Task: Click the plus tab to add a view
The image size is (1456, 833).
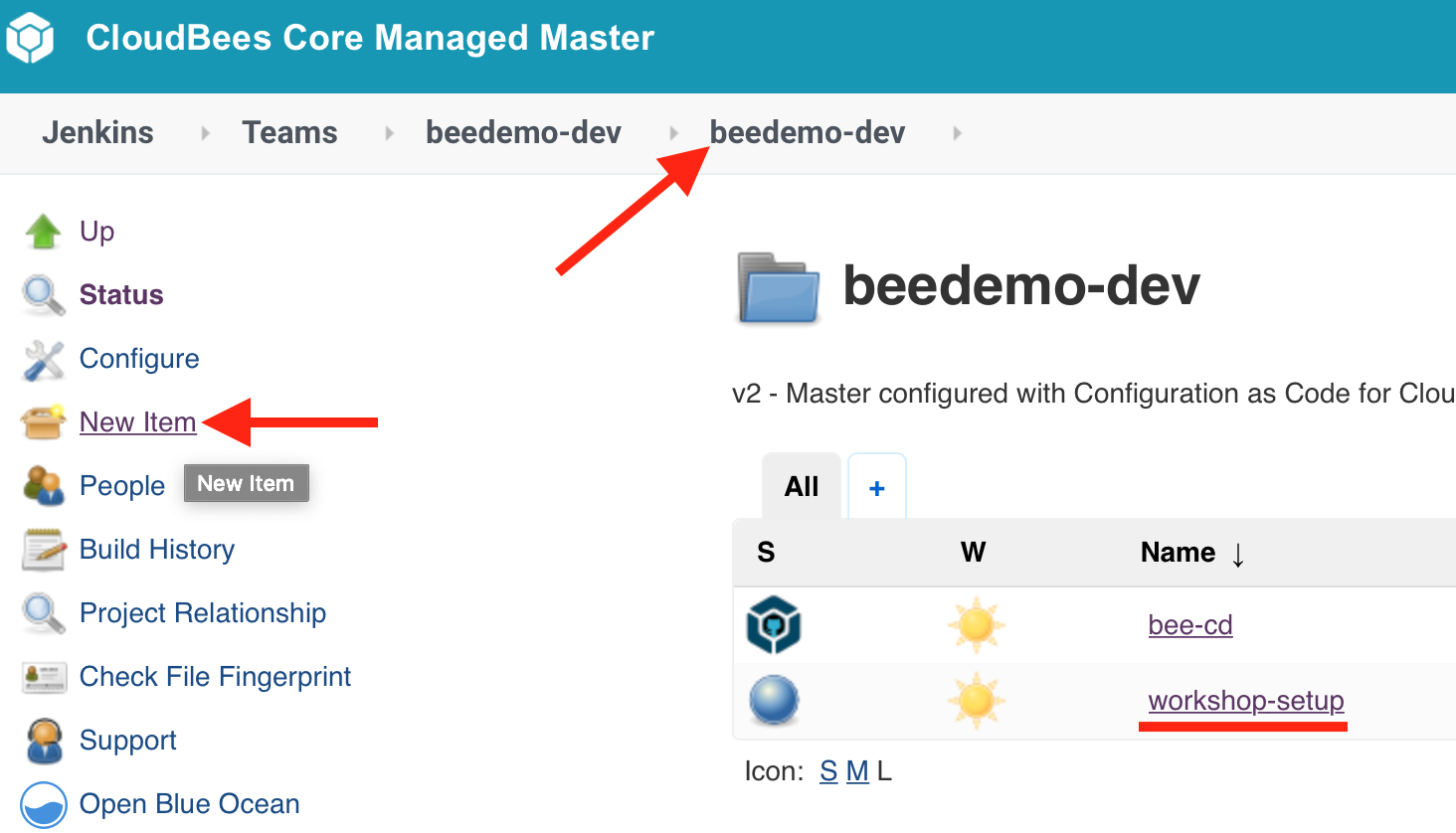Action: [877, 487]
